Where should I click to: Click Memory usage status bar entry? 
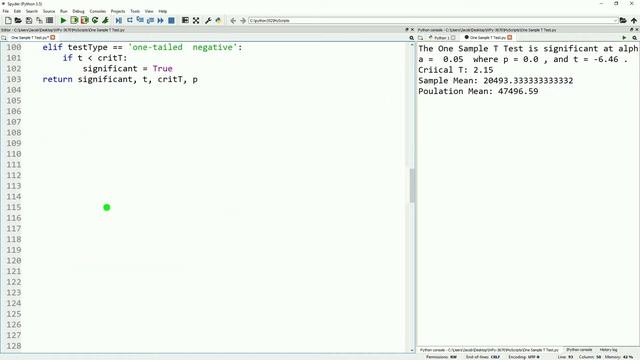click(619, 357)
